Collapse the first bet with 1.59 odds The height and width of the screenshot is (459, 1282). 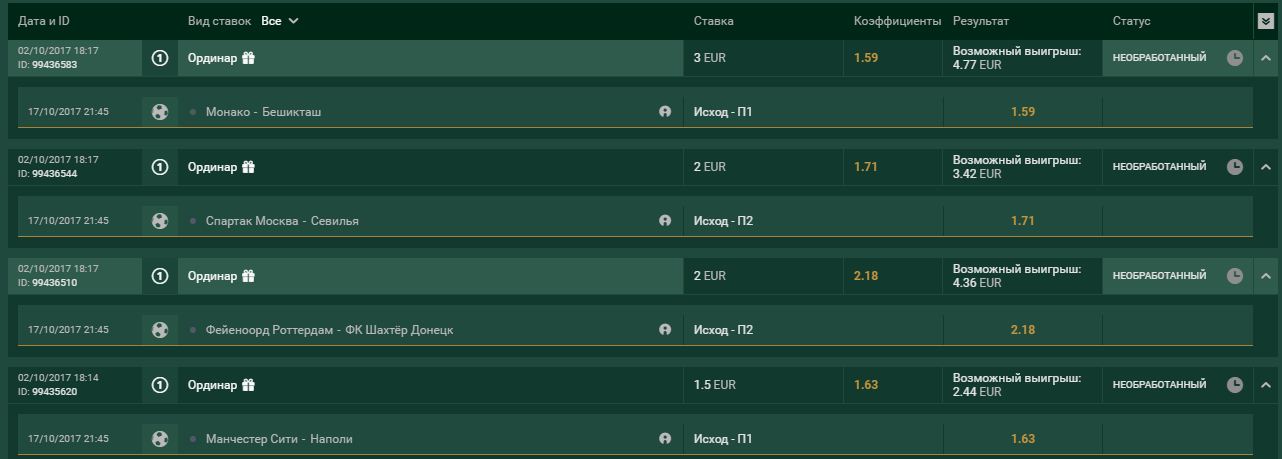(1265, 58)
